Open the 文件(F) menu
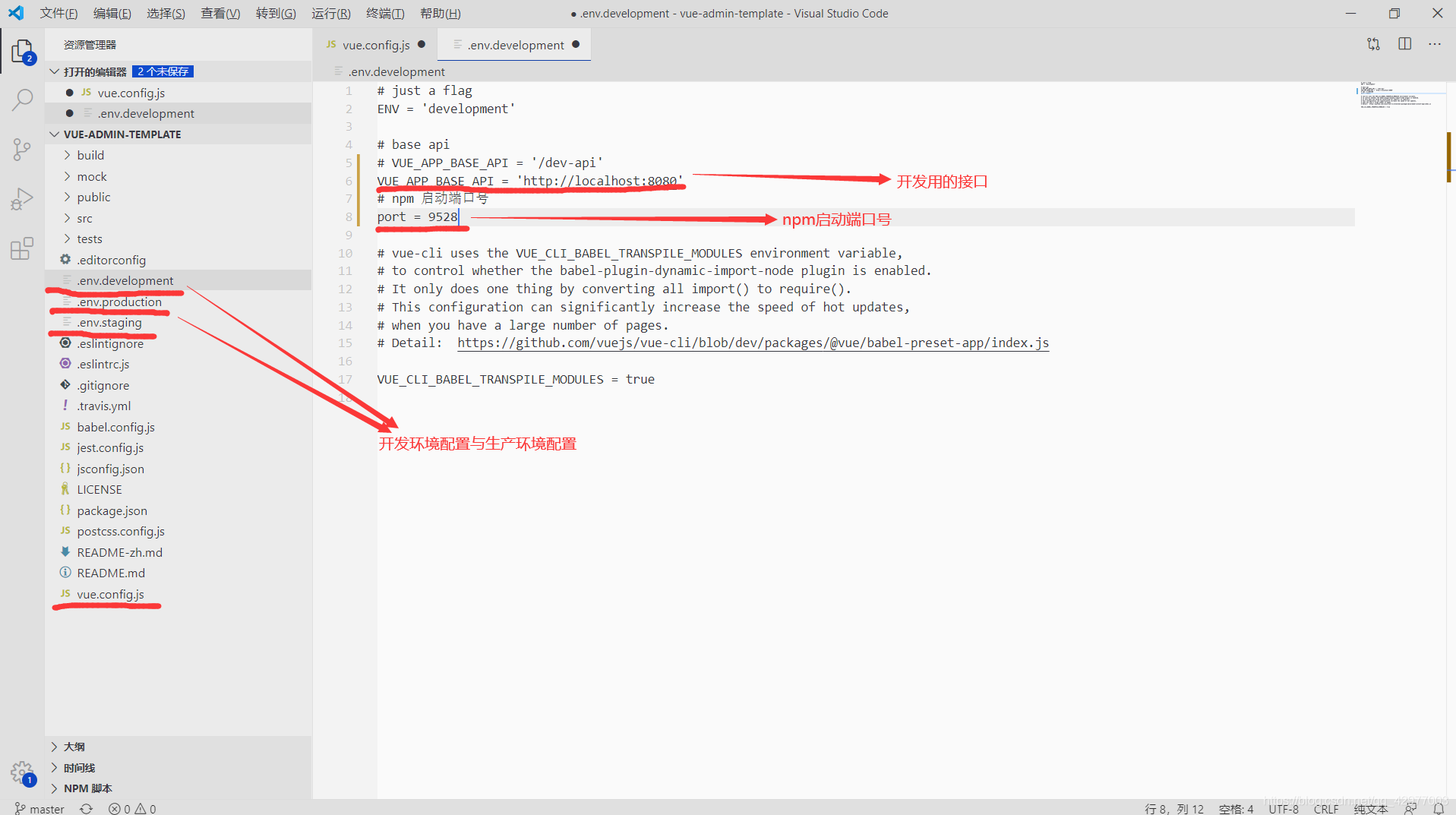The width and height of the screenshot is (1456, 815). [59, 13]
